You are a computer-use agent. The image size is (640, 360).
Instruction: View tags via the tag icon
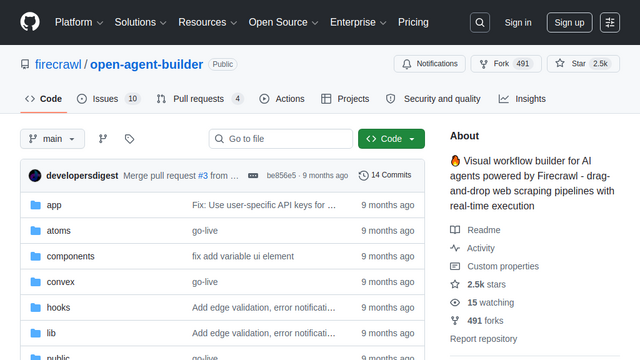click(129, 139)
